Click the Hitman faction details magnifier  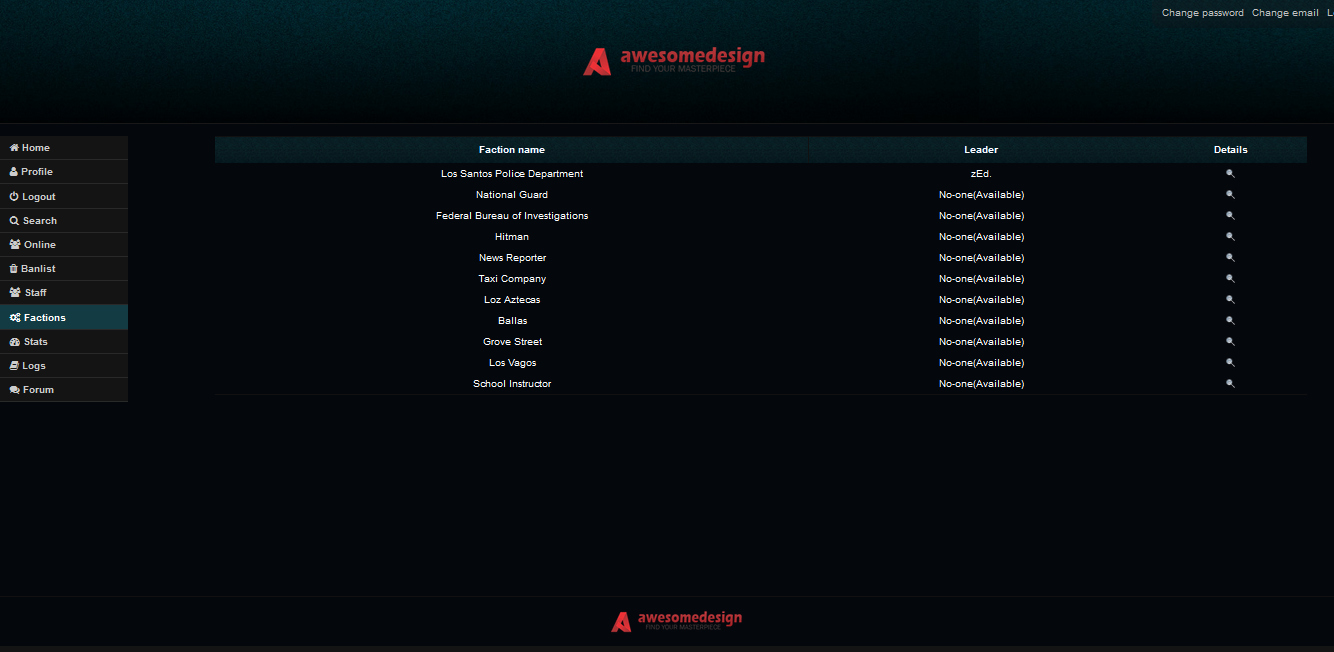pos(1230,237)
